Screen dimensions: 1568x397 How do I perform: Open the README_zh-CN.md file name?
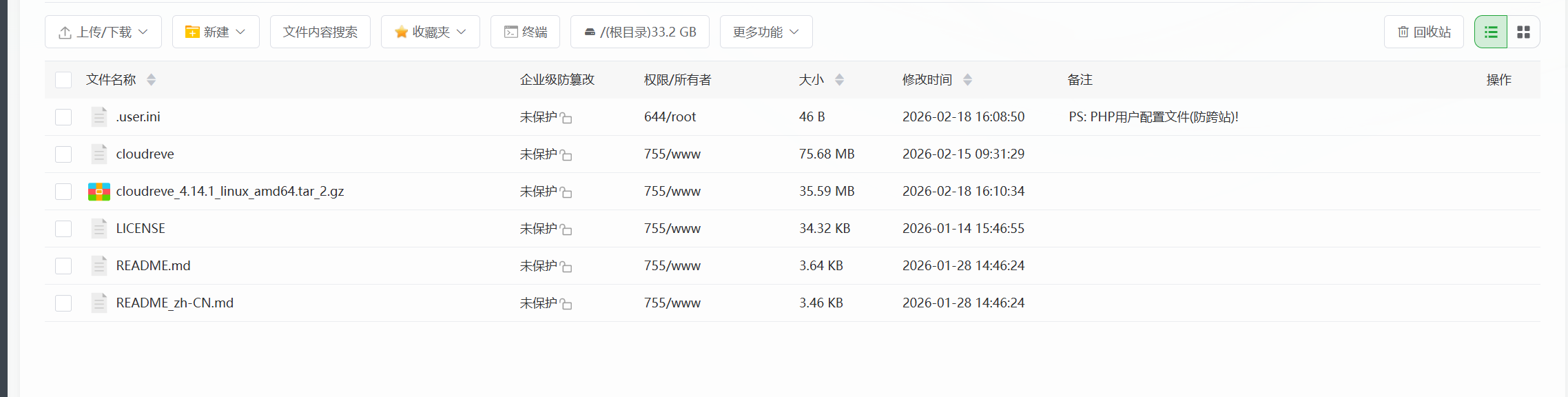point(175,303)
